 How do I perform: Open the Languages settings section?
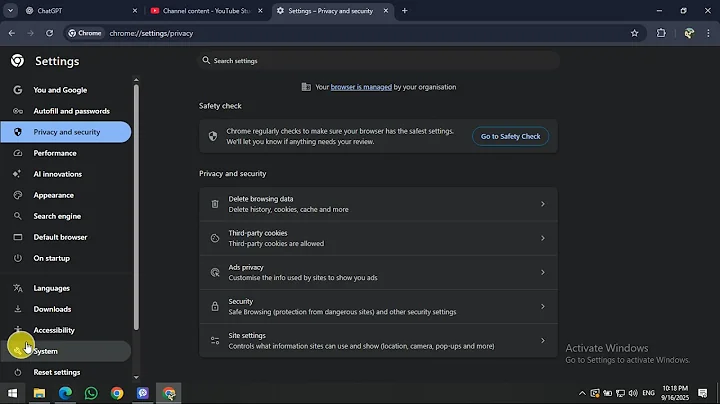[x=52, y=288]
